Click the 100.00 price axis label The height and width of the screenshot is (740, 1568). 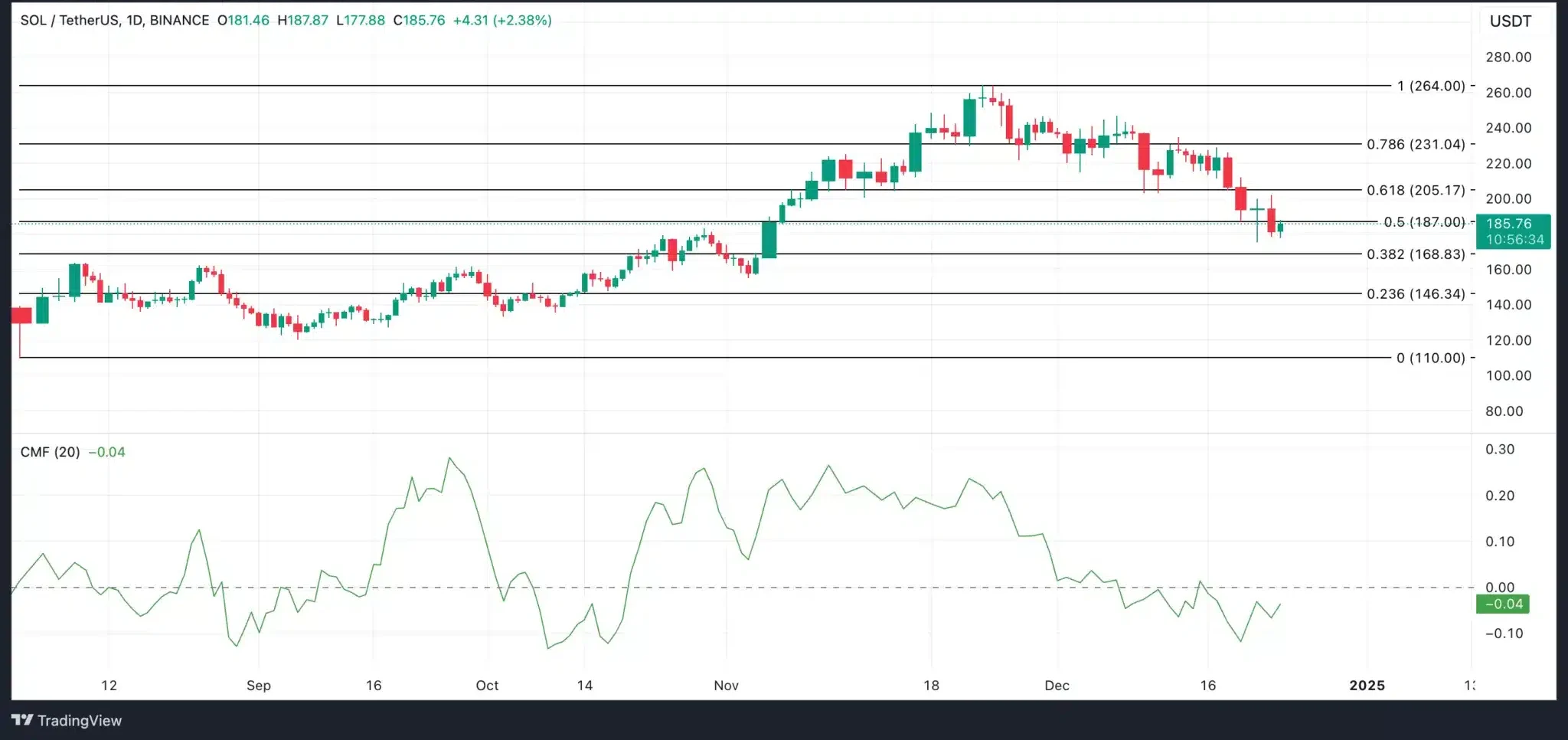(x=1508, y=375)
